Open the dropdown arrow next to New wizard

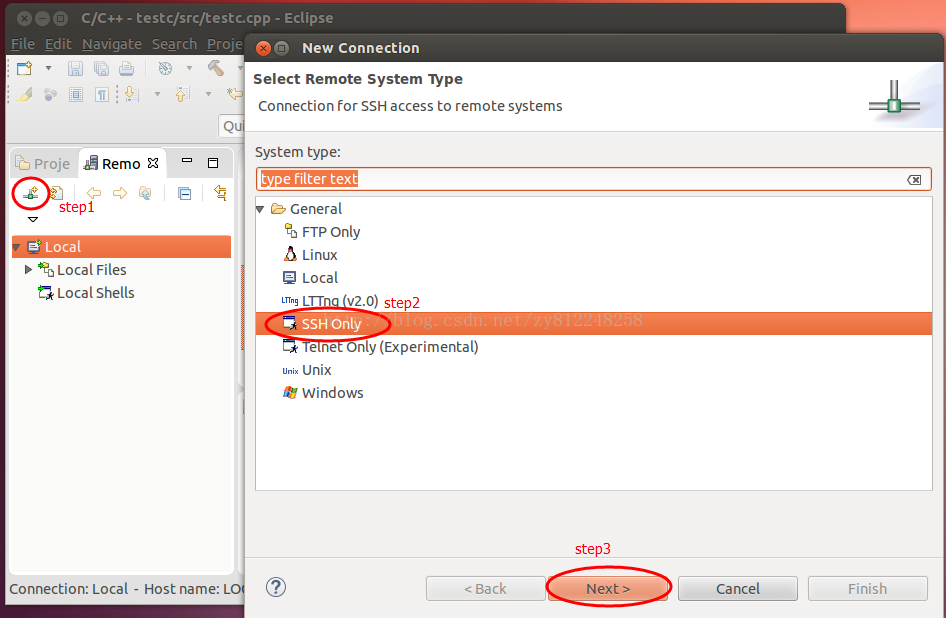pyautogui.click(x=48, y=69)
